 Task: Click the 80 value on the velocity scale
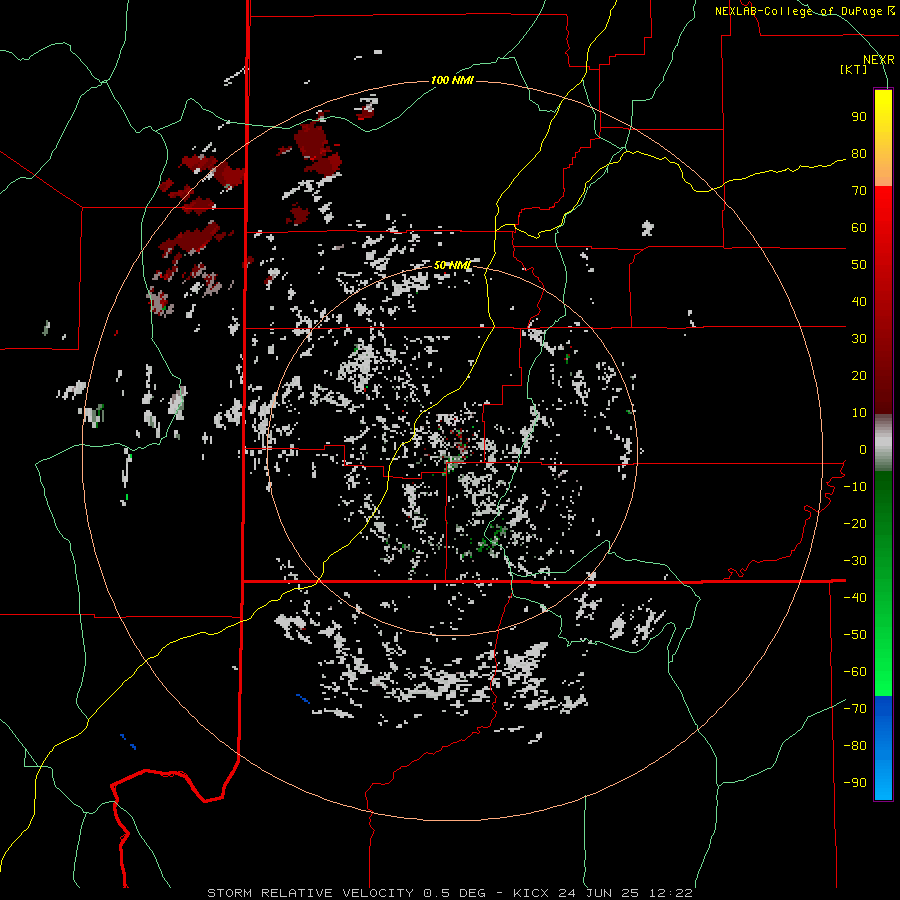pos(859,154)
